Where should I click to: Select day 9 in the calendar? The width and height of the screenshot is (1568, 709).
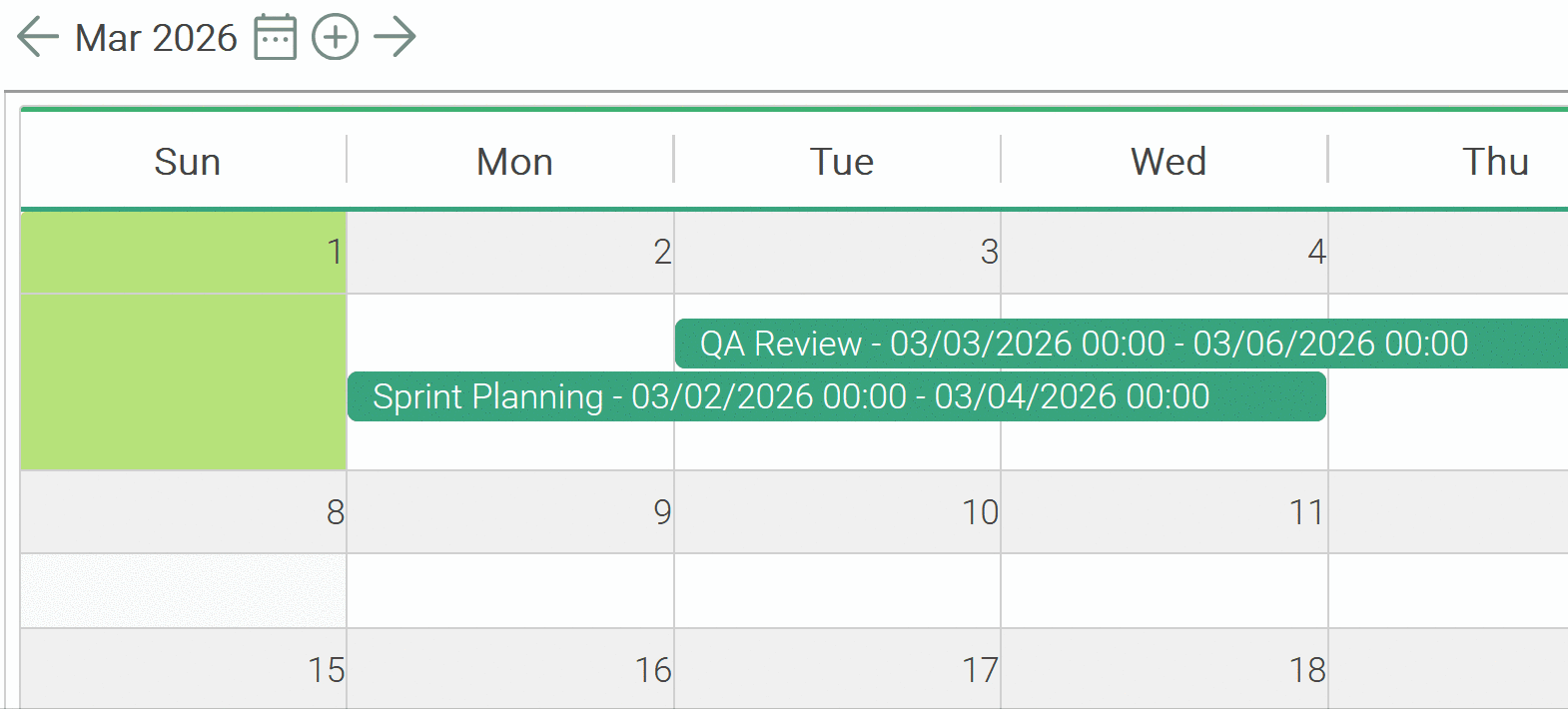pos(510,512)
